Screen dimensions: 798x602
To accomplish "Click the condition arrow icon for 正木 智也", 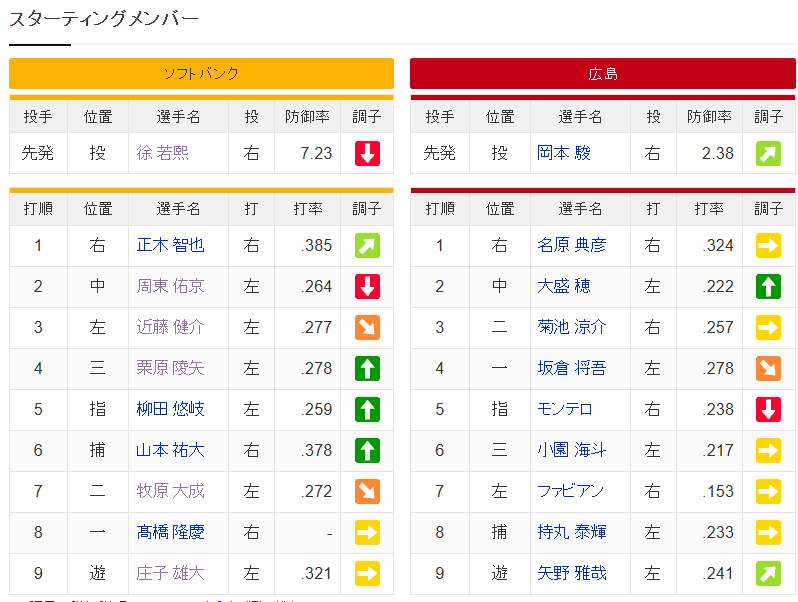I will [367, 245].
